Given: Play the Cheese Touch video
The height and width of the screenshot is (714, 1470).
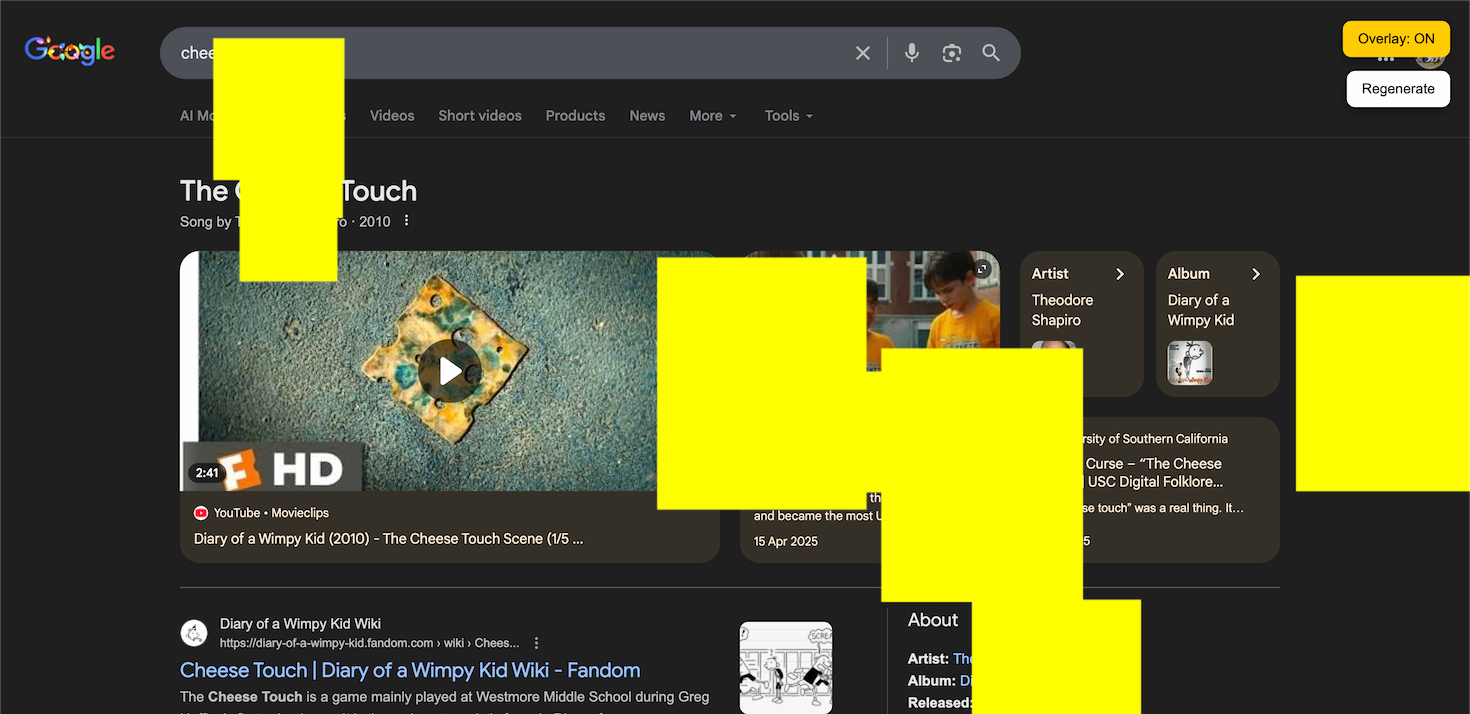Looking at the screenshot, I should 450,371.
